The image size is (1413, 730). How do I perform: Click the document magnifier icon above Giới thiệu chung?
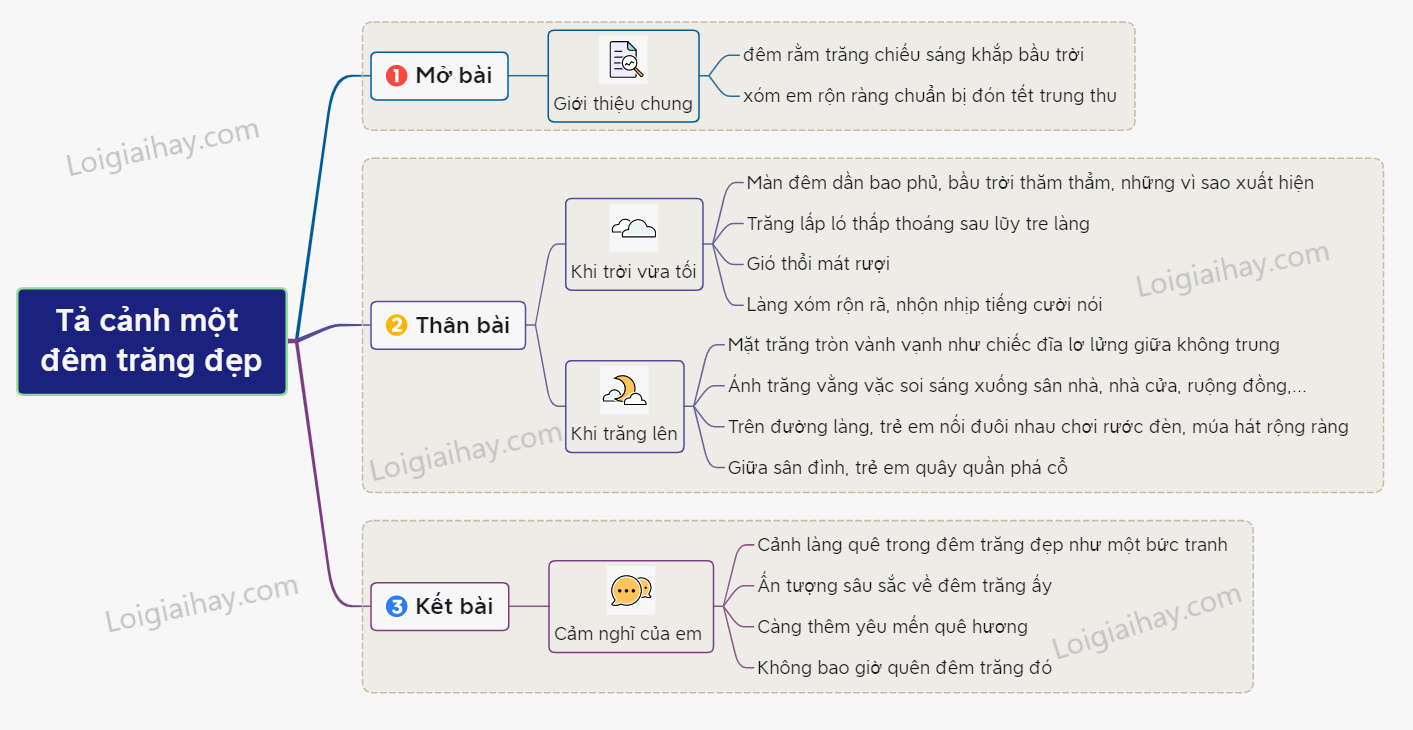click(x=624, y=61)
